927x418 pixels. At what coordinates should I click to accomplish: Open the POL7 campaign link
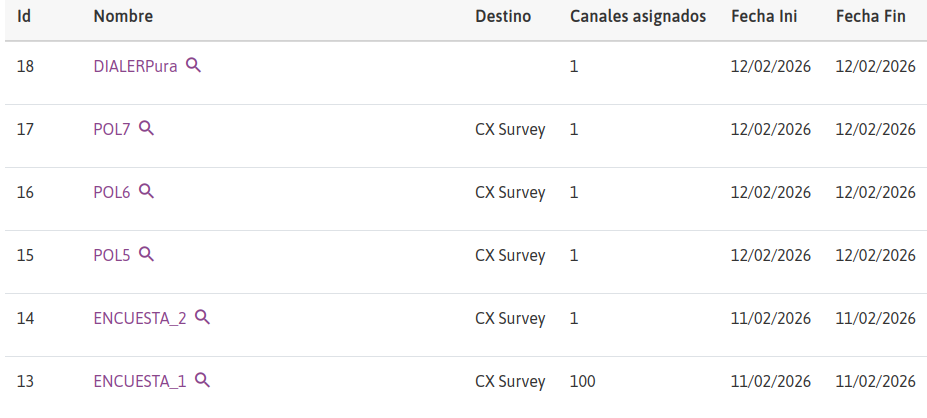click(x=112, y=130)
